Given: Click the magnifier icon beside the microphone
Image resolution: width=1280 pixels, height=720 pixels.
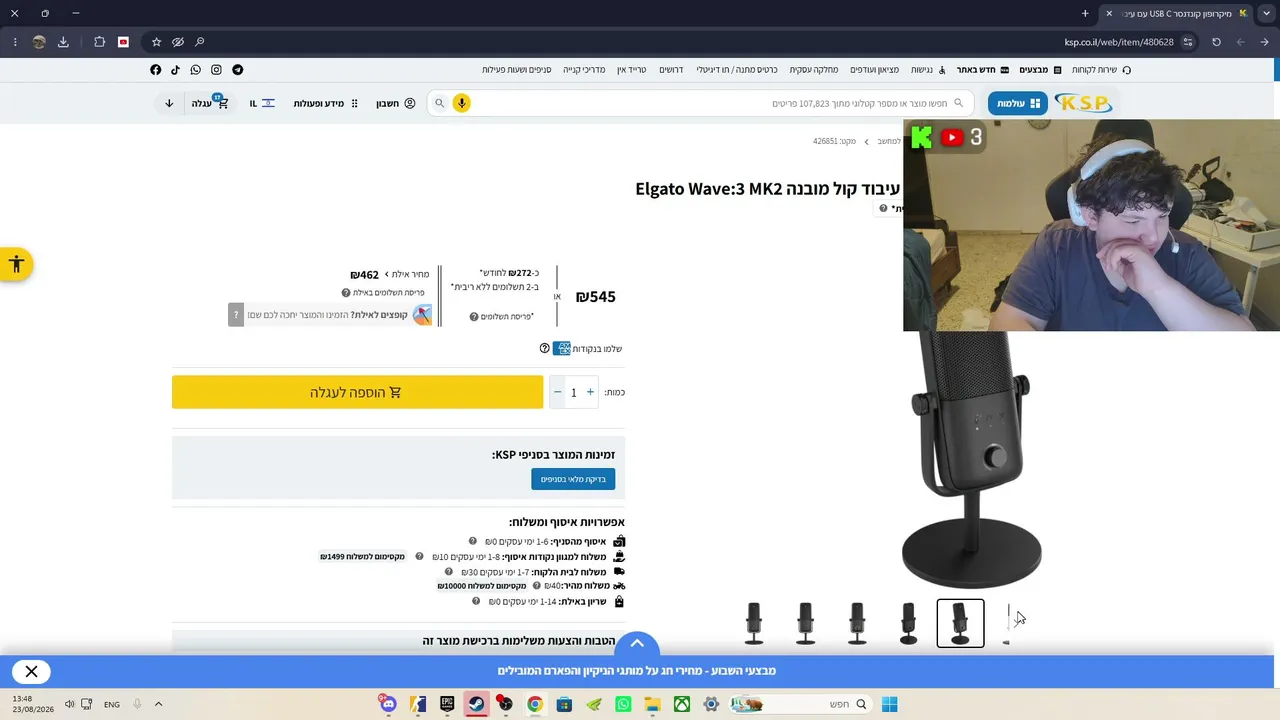Looking at the screenshot, I should pos(439,103).
